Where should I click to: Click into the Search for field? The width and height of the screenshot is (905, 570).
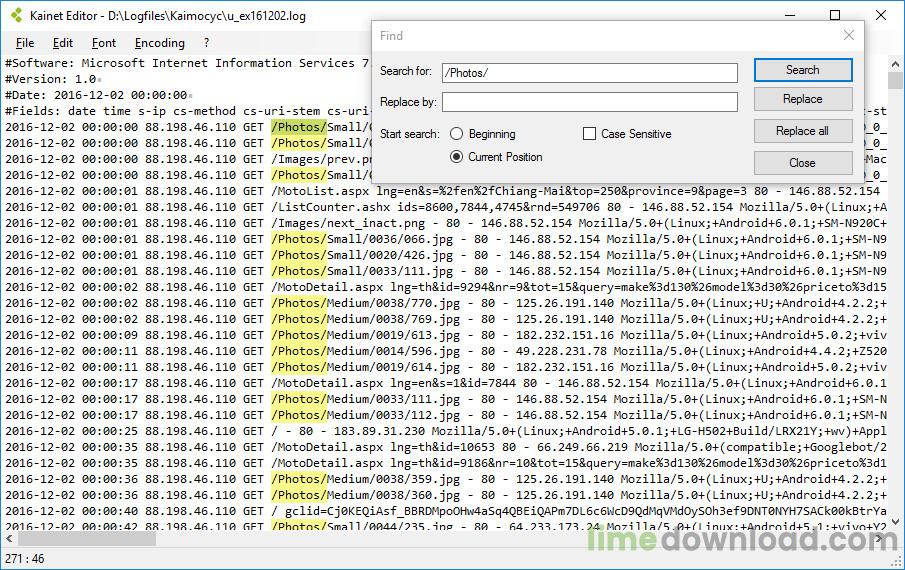[x=590, y=73]
